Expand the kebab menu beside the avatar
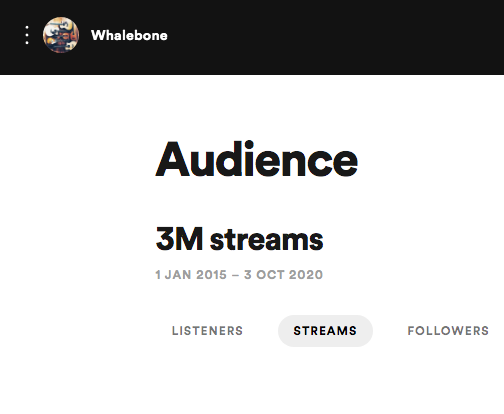Screen dimensions: 504x414 pos(27,35)
